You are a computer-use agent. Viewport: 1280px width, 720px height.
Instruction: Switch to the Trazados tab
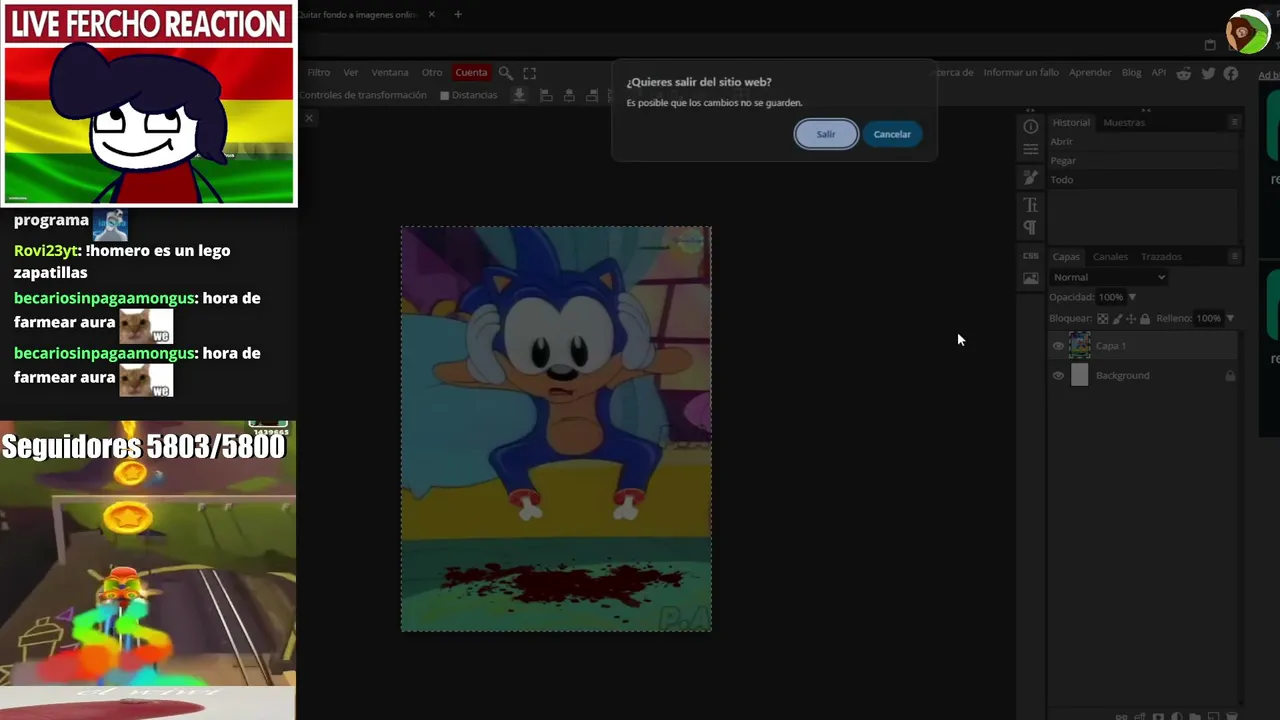(x=1161, y=257)
